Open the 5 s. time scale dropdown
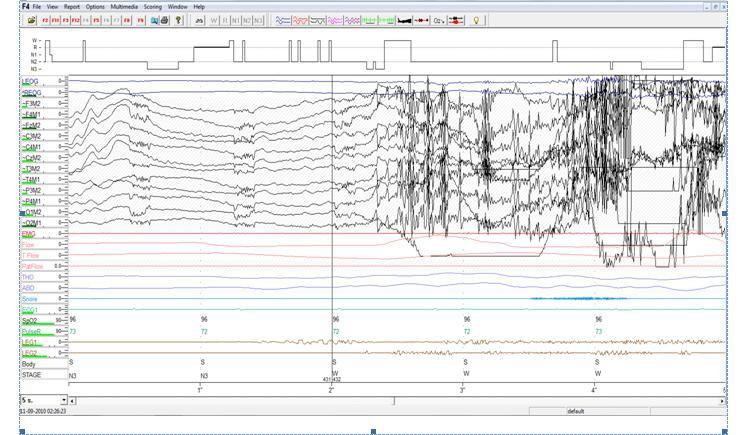 (64, 400)
